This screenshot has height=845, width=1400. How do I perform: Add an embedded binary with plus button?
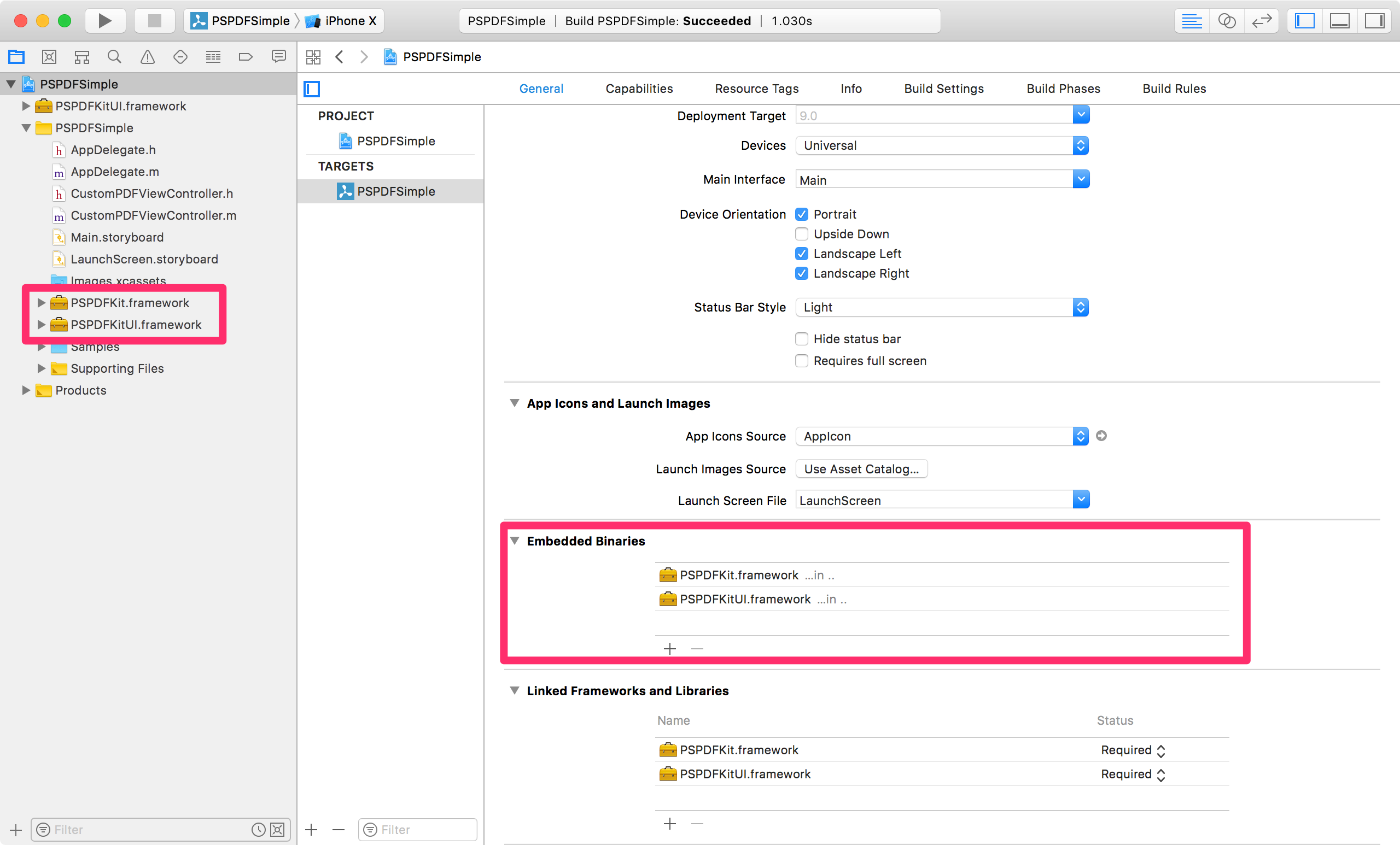[670, 649]
